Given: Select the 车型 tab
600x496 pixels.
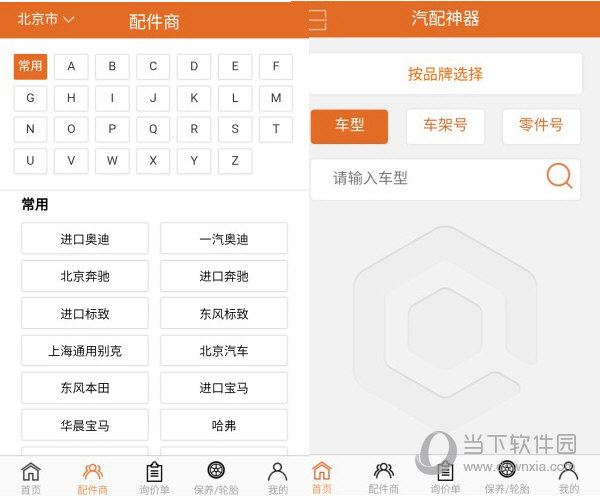Looking at the screenshot, I should pyautogui.click(x=349, y=126).
